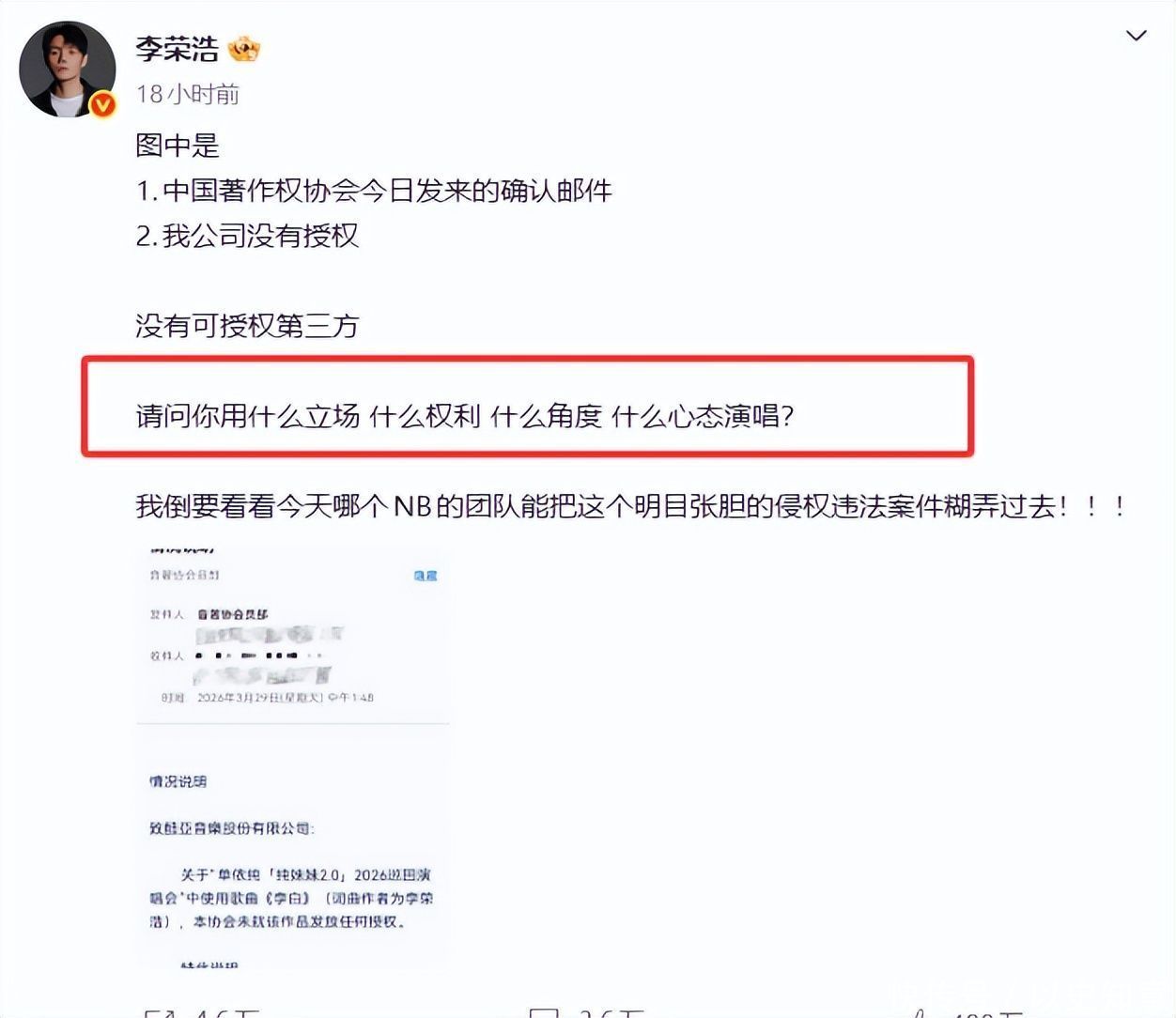Click the final sentence about 侵权违法案件

point(631,506)
